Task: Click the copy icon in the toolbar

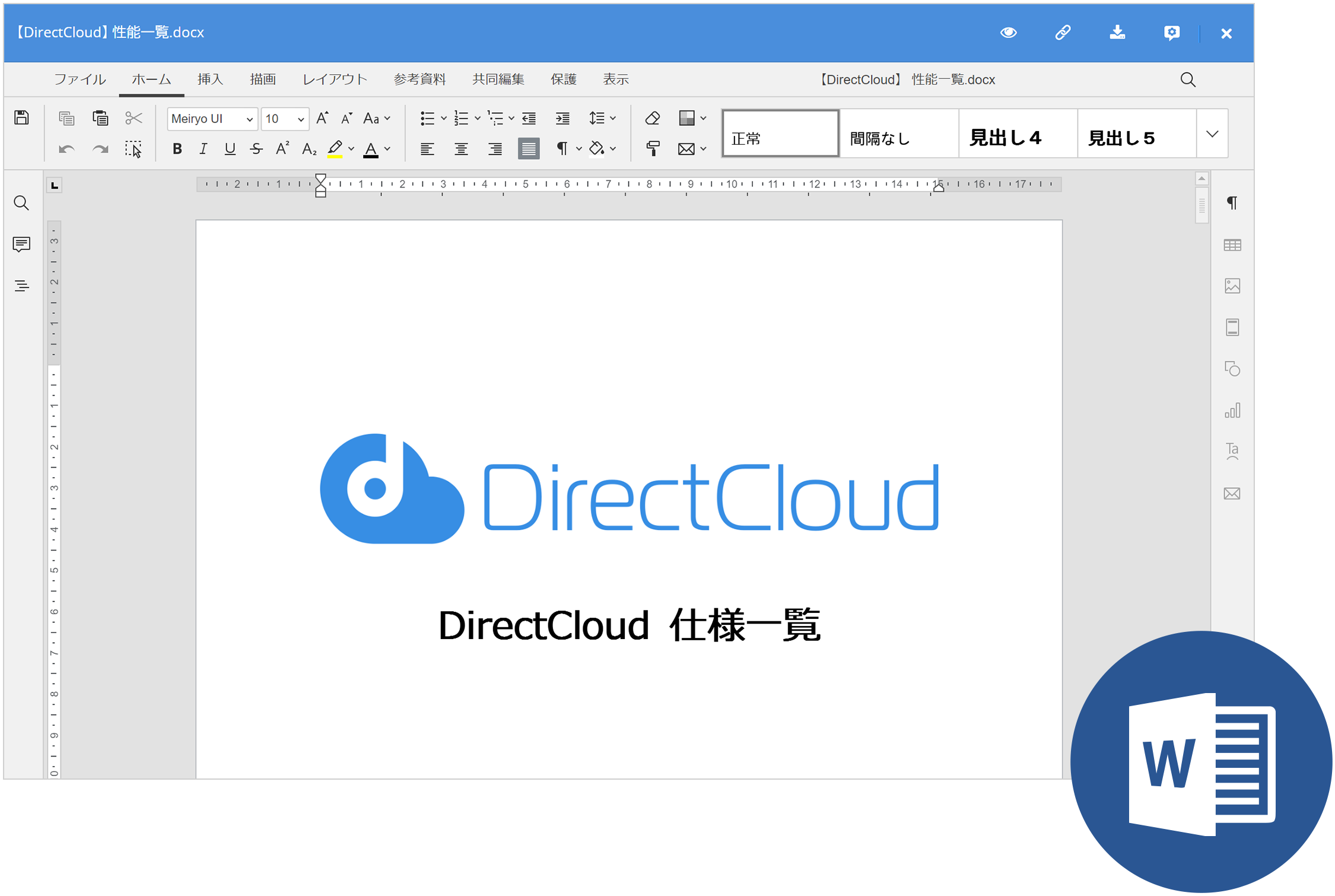Action: (66, 118)
